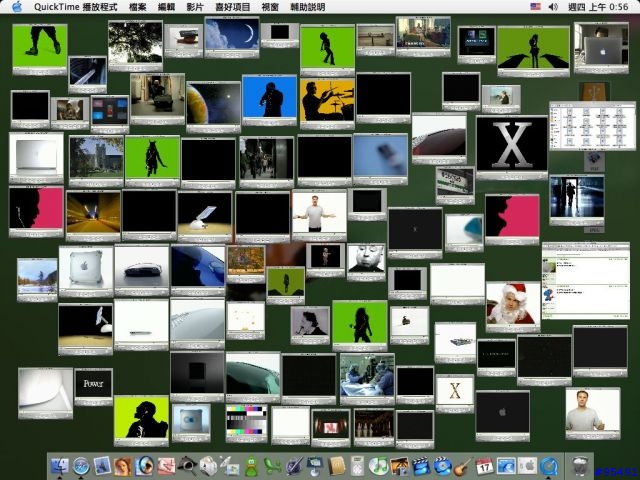The image size is (640, 480).
Task: Click the white iPod Dock icon
Action: (x=357, y=466)
